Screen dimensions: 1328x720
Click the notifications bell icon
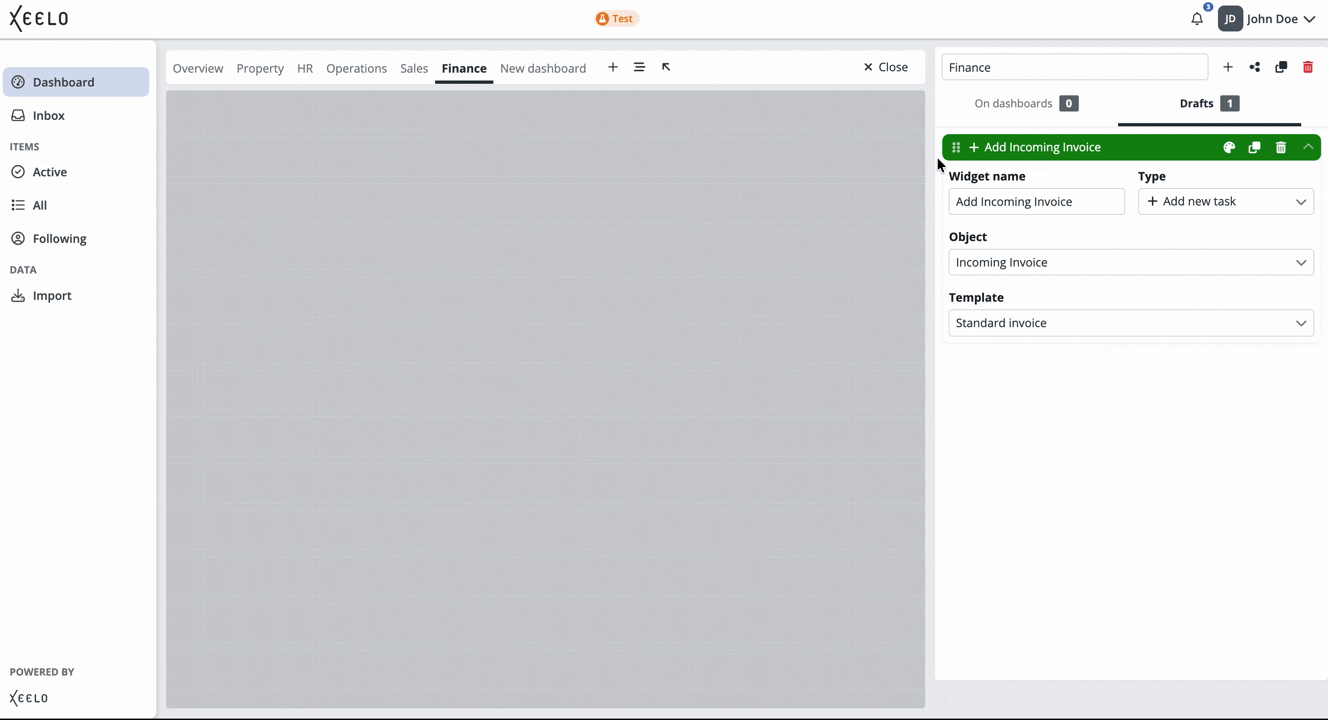(x=1197, y=19)
